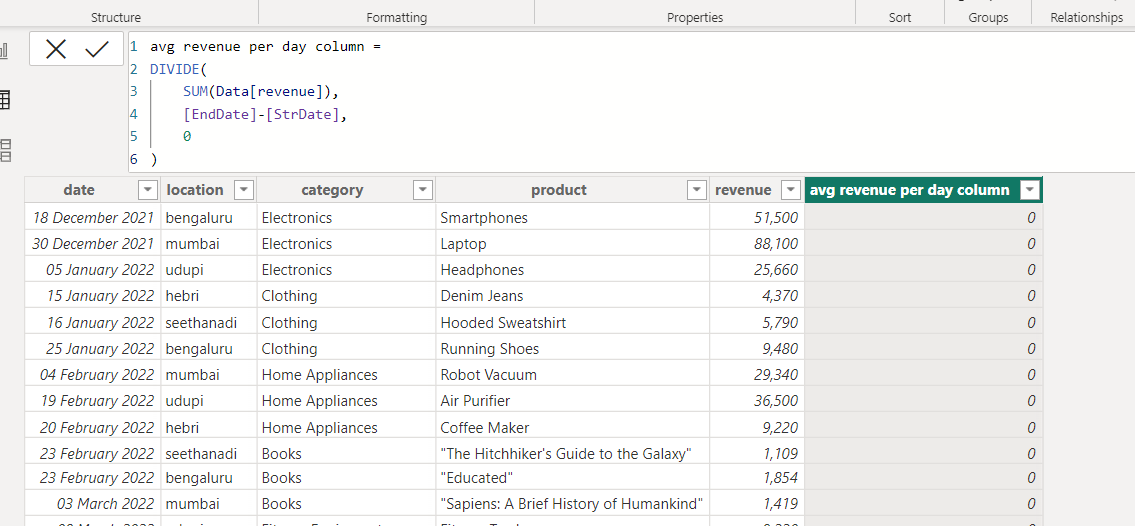The image size is (1135, 526).
Task: Click the Home Appliances cell in Robot Vacuum row
Action: coord(346,375)
